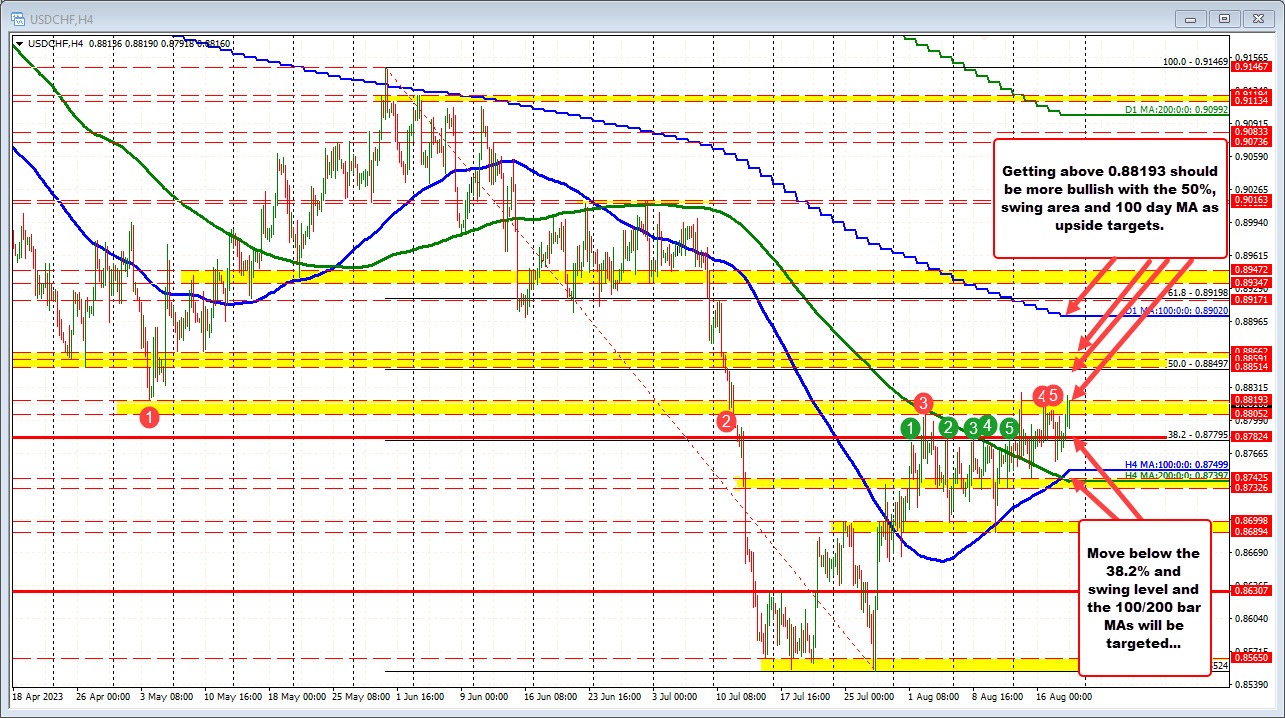This screenshot has width=1285, height=718.
Task: Click the current price tag 0.88193 on right axis
Action: [1250, 398]
